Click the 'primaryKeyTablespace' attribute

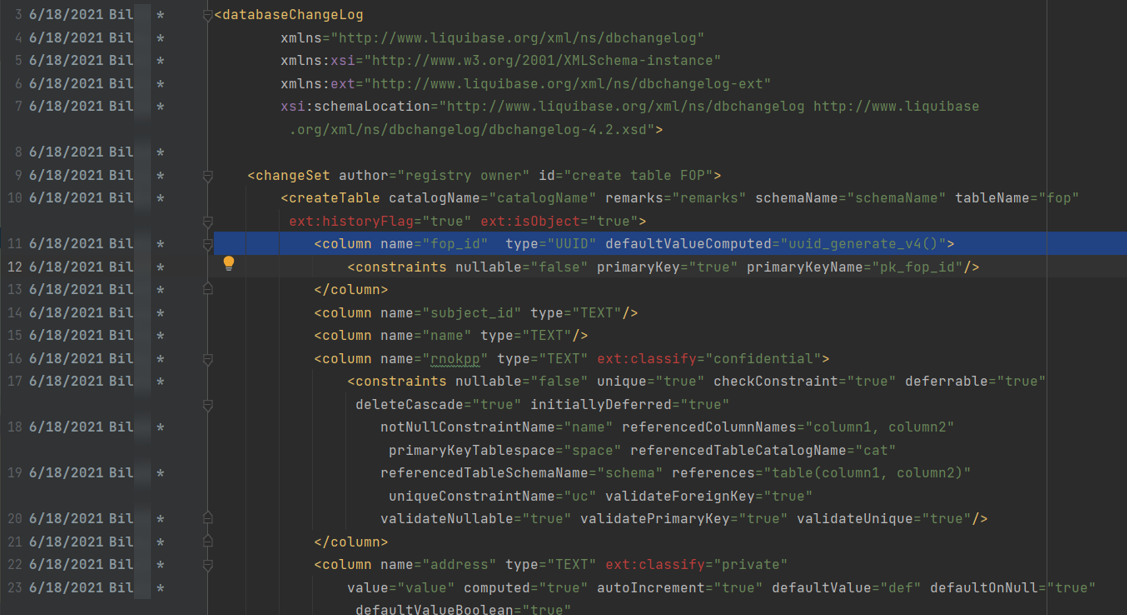coord(472,450)
